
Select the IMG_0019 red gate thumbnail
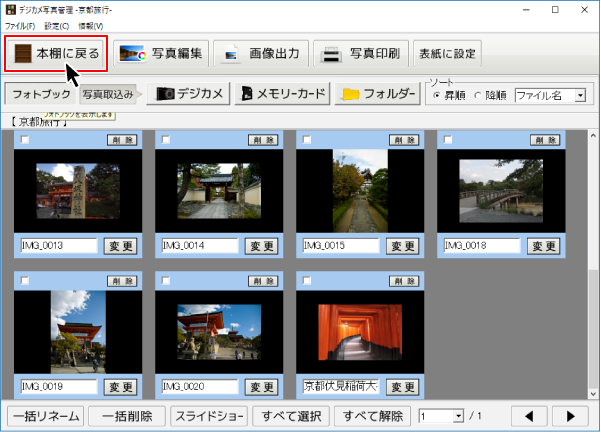[78, 332]
